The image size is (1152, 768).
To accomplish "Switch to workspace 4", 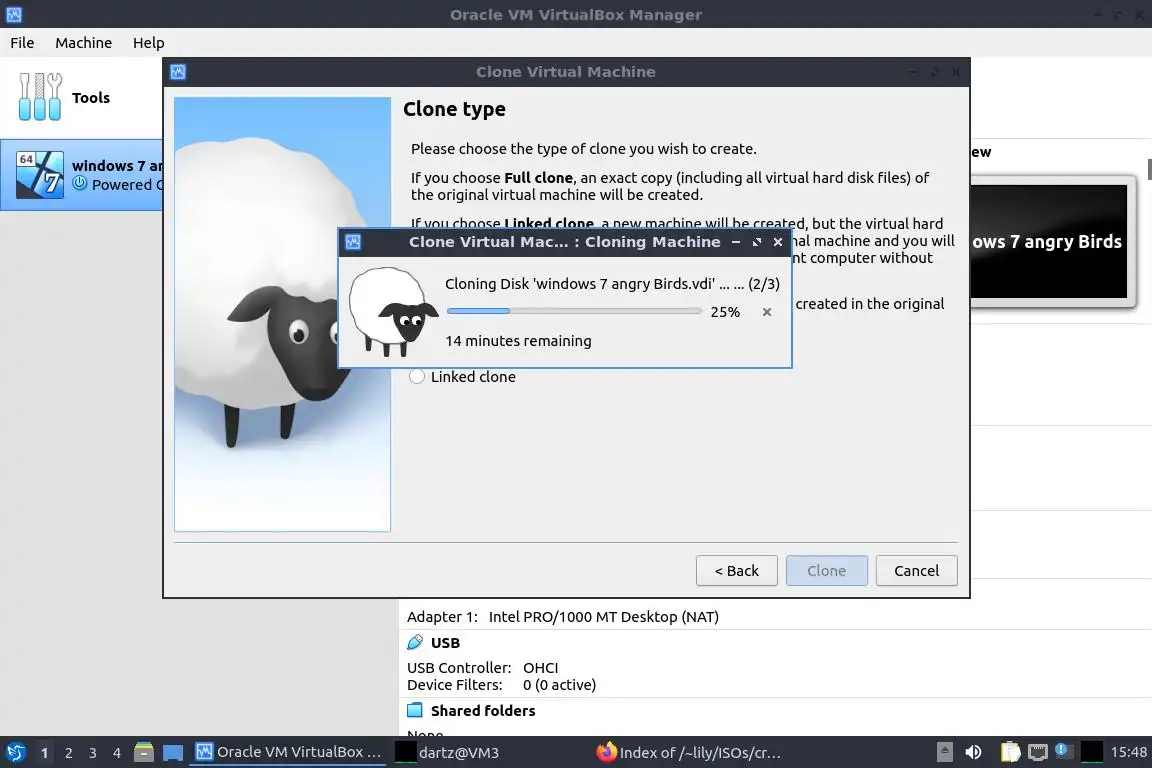I will pyautogui.click(x=117, y=753).
